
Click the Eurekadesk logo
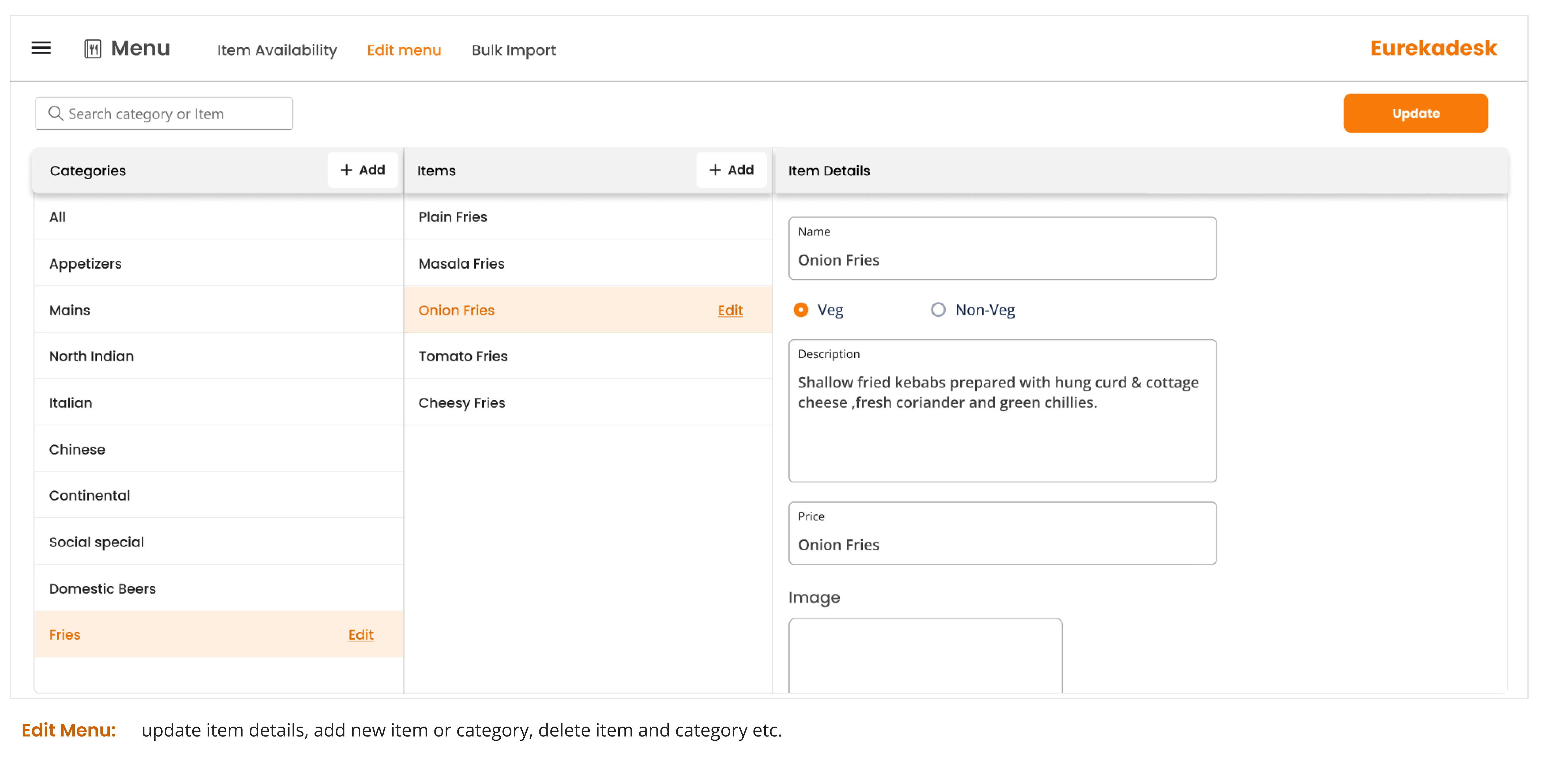tap(1433, 48)
